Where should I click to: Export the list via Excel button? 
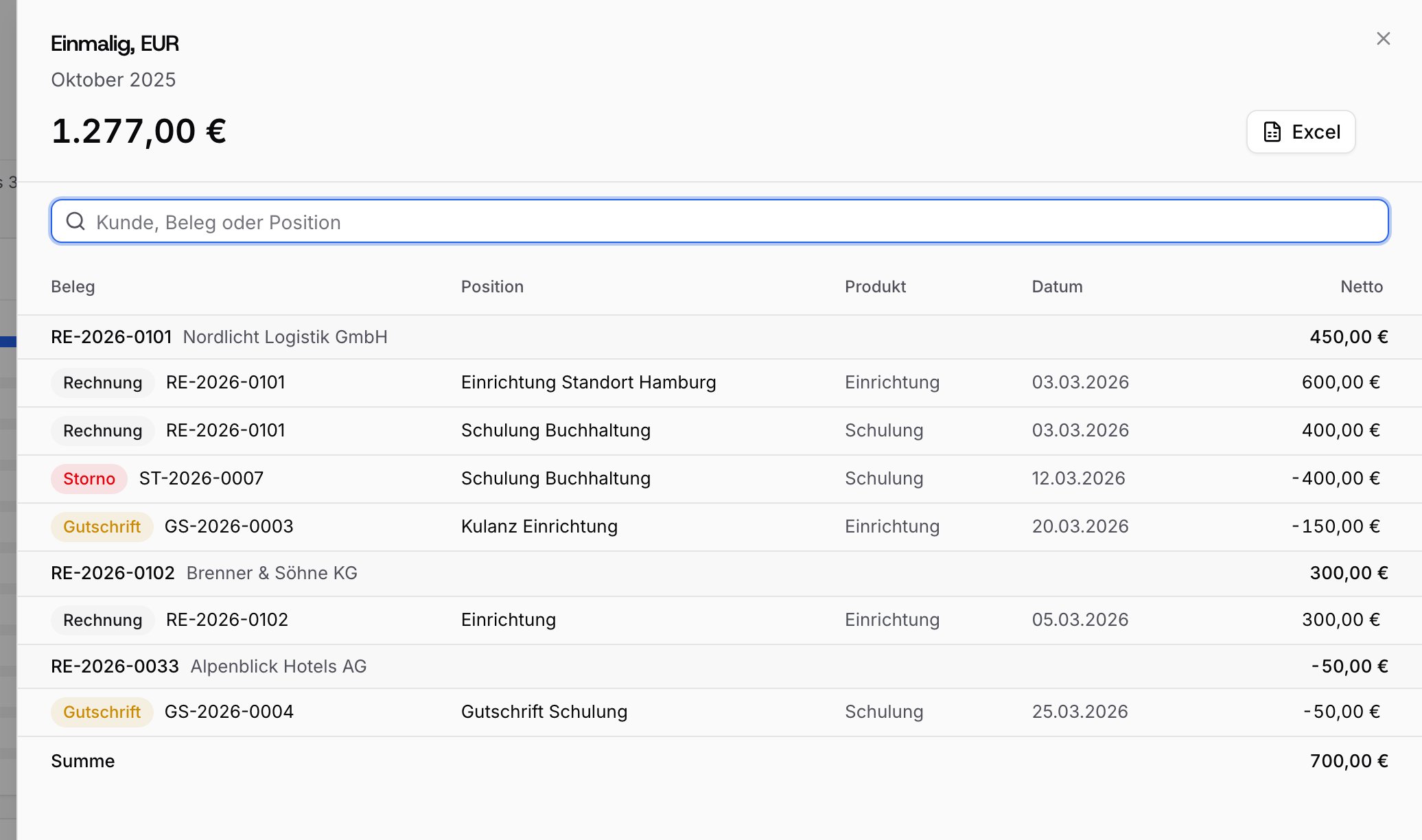[x=1301, y=132]
